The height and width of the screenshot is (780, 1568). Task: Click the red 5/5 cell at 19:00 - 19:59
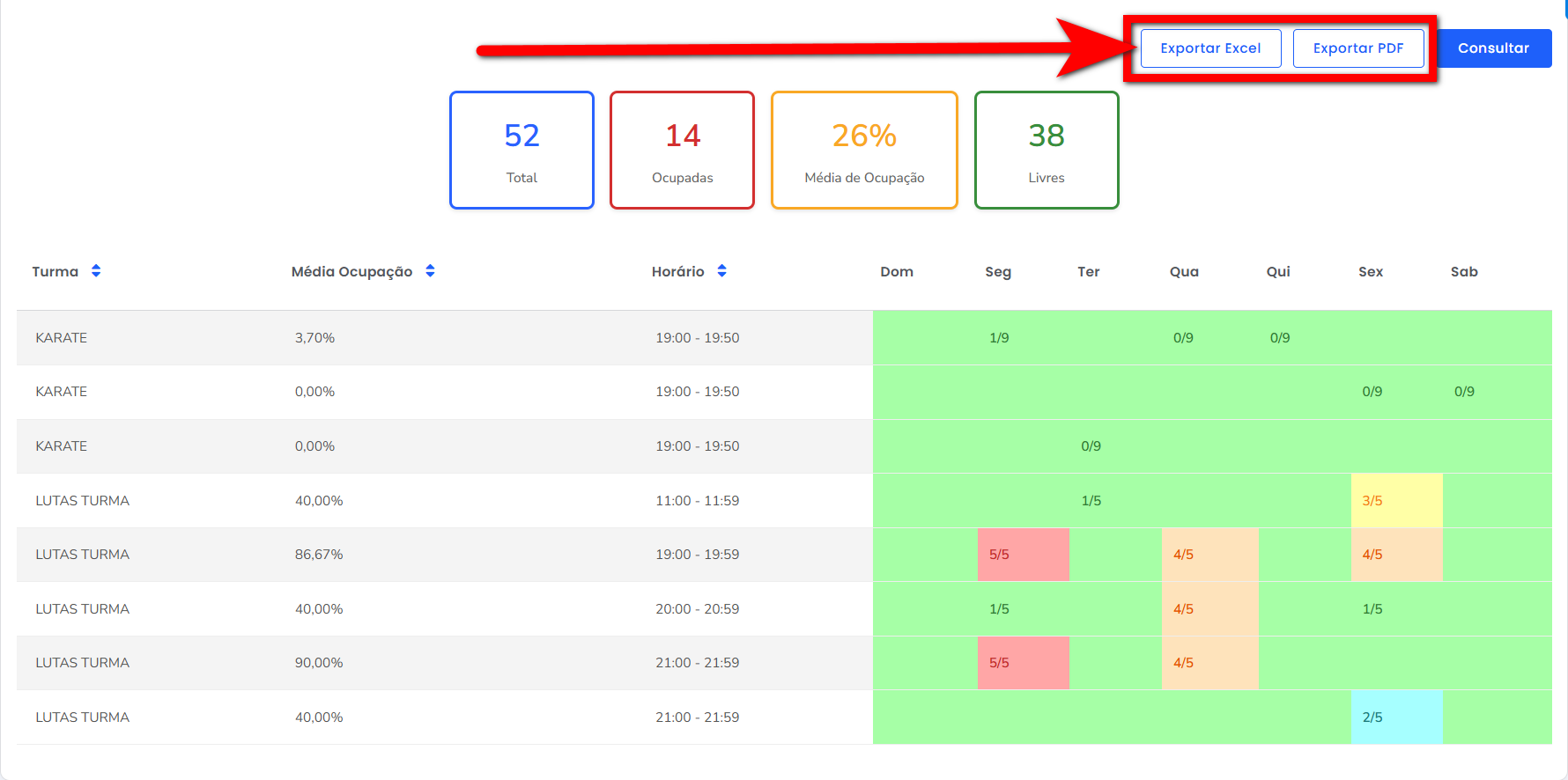(1022, 555)
